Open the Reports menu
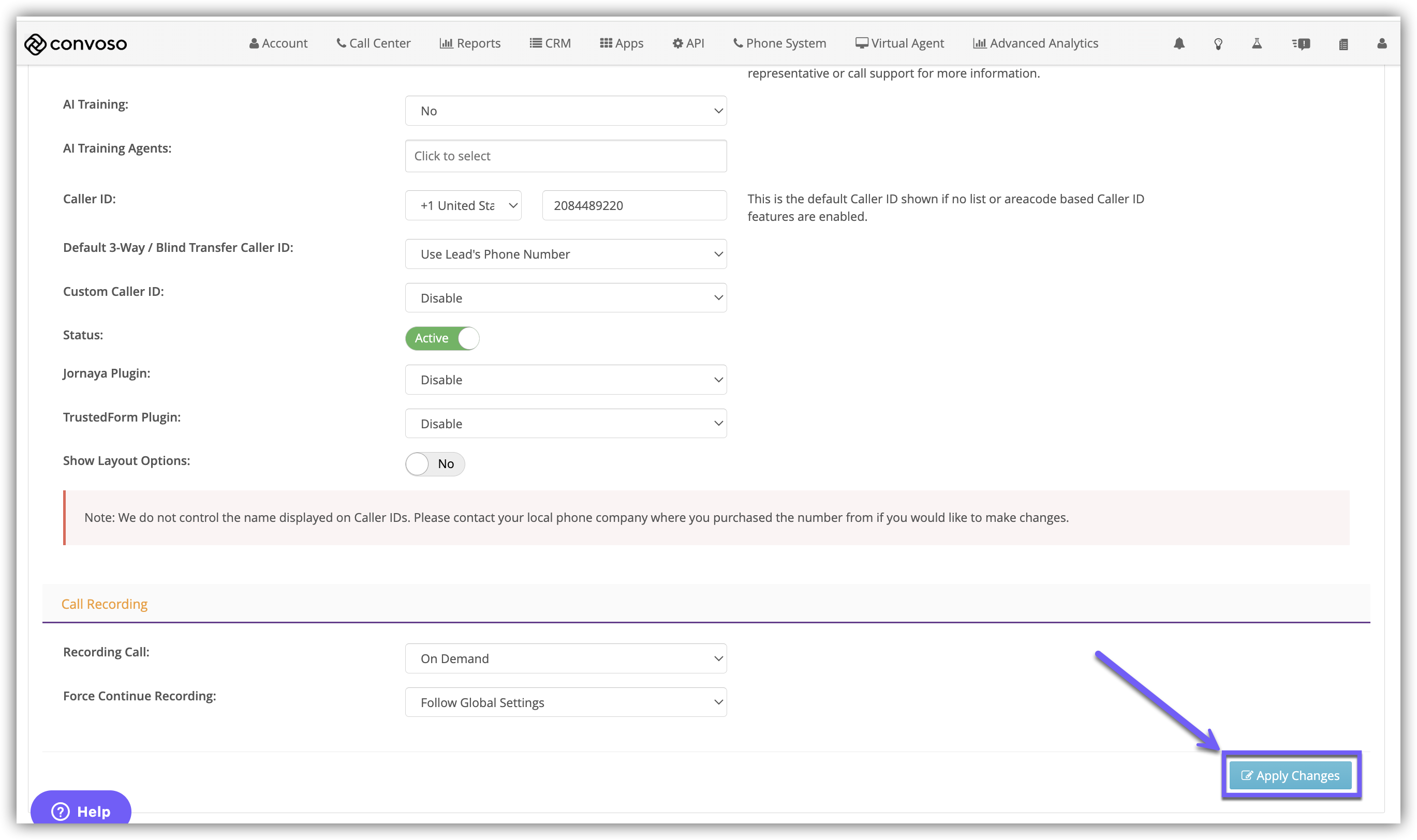The width and height of the screenshot is (1417, 840). point(469,43)
